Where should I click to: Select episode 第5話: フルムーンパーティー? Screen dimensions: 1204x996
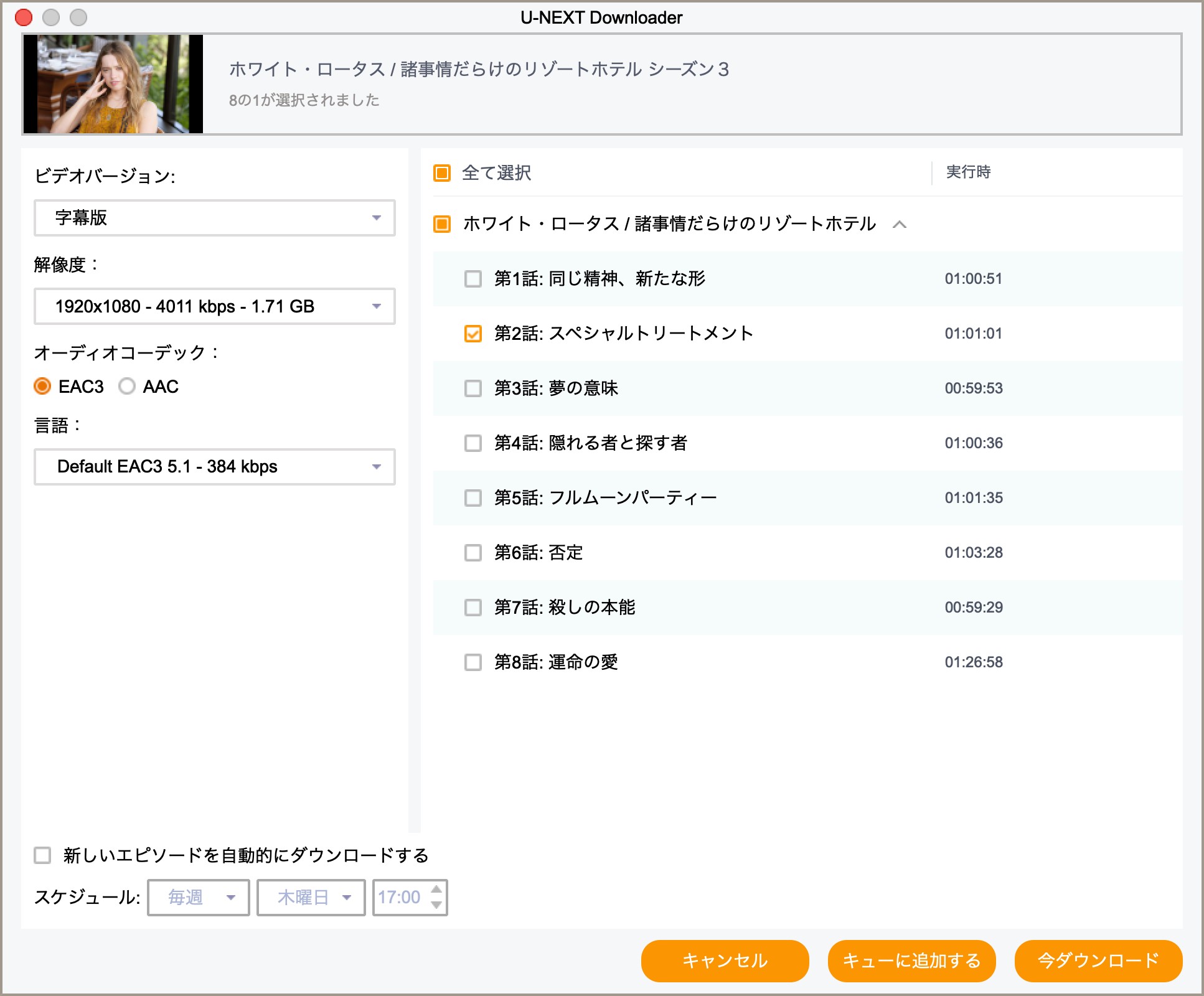pos(474,497)
